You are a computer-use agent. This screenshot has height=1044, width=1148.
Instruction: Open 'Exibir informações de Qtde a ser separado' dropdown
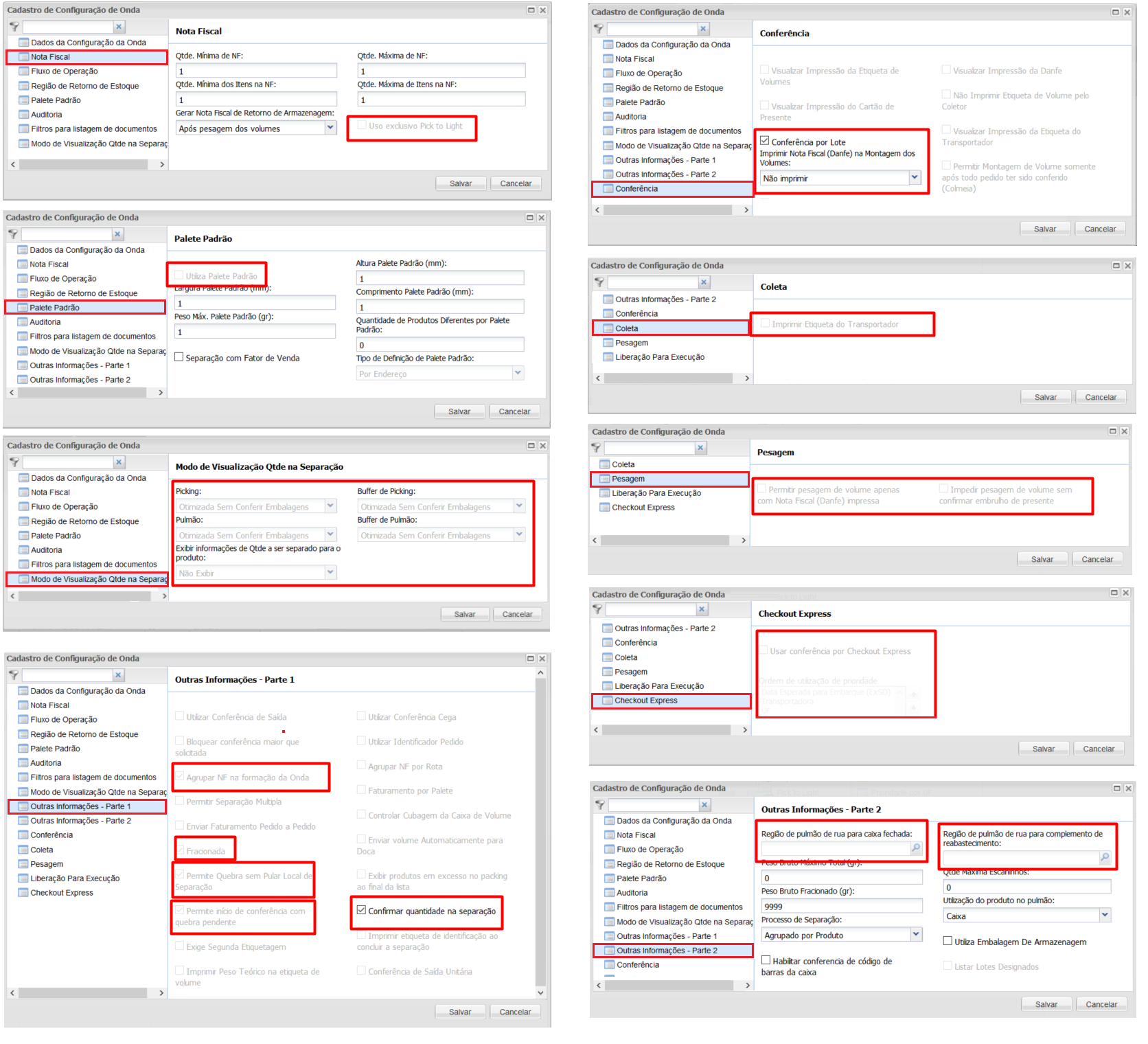330,572
